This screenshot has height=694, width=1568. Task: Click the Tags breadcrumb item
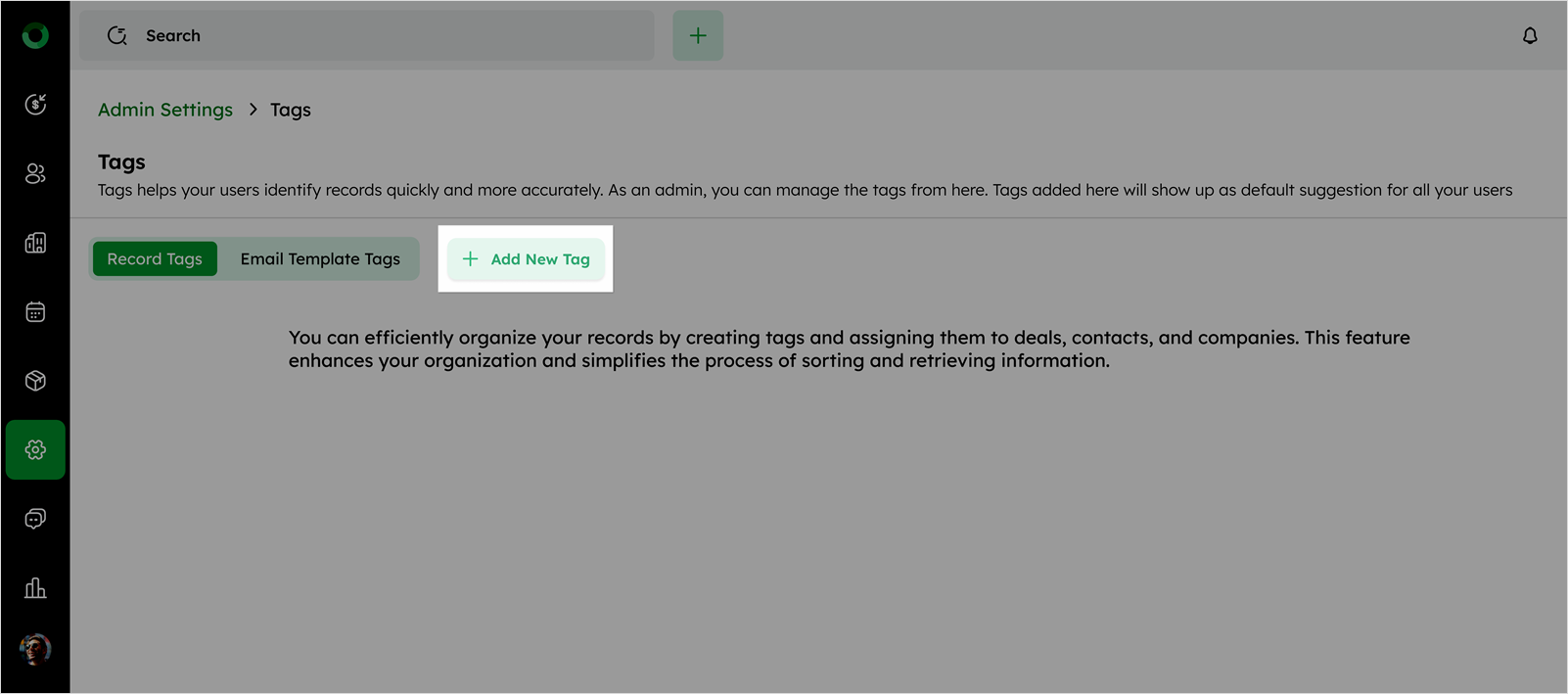(291, 110)
